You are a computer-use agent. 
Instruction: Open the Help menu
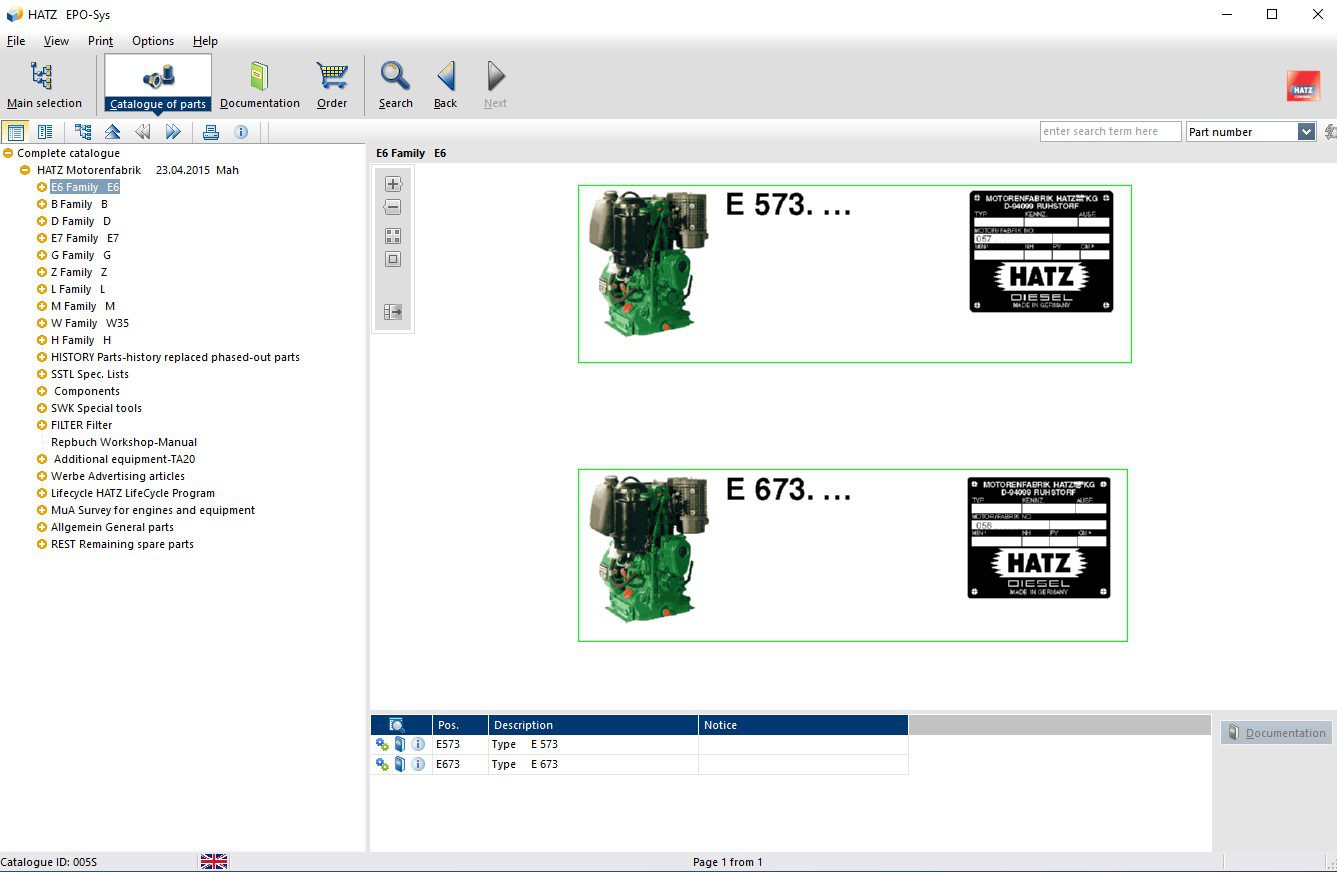205,41
